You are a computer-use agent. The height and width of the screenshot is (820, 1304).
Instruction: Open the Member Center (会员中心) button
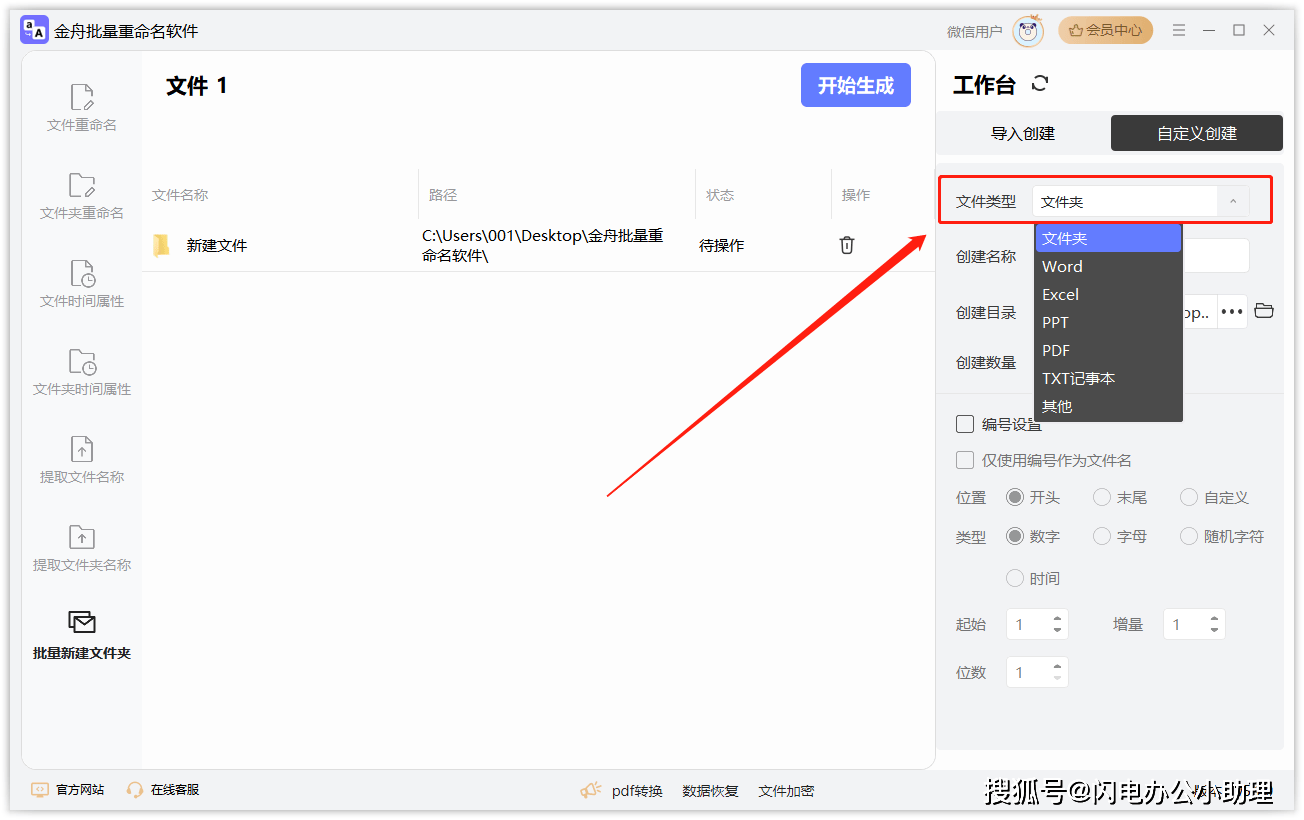(x=1105, y=30)
